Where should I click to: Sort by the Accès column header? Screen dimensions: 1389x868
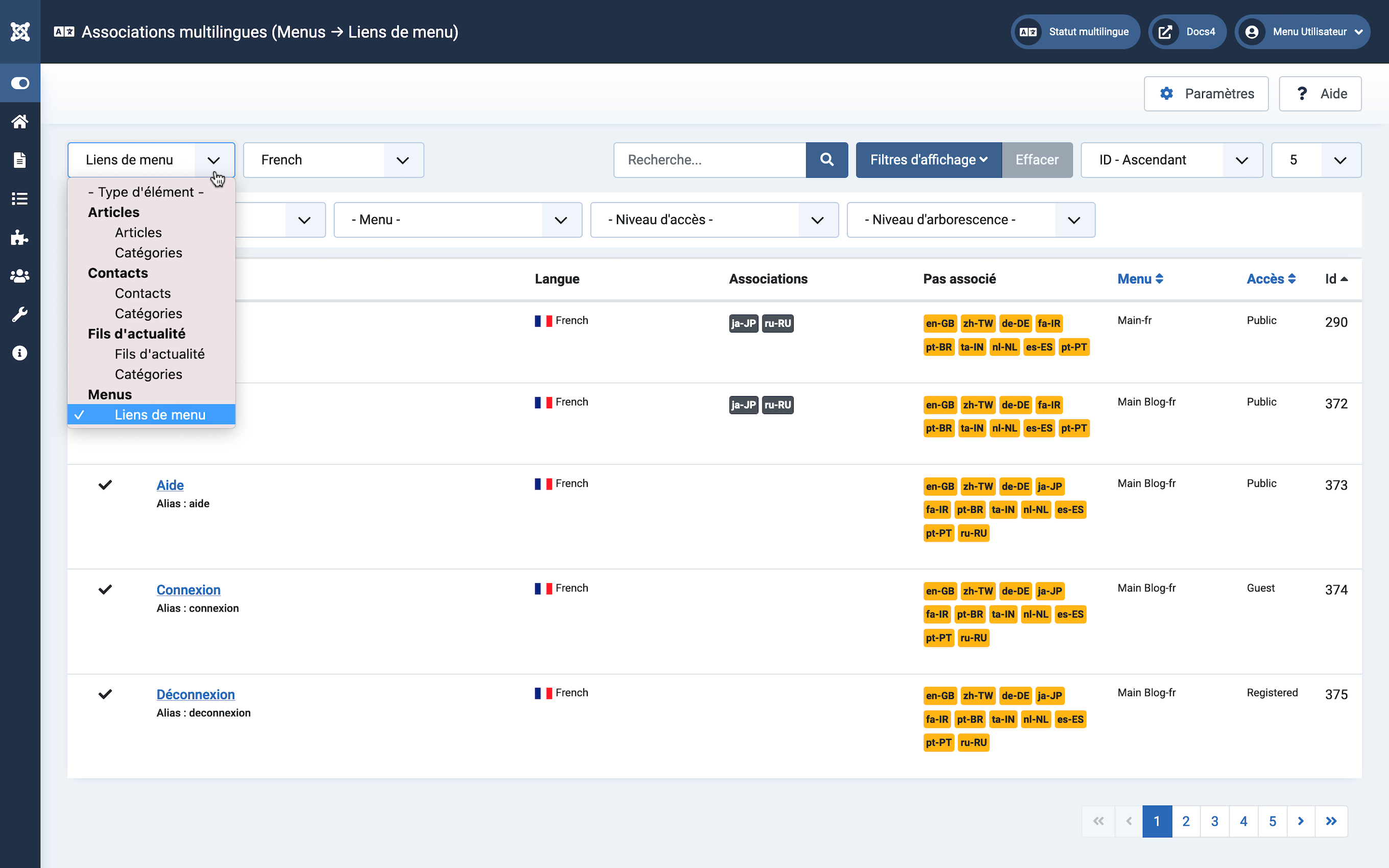(x=1271, y=279)
